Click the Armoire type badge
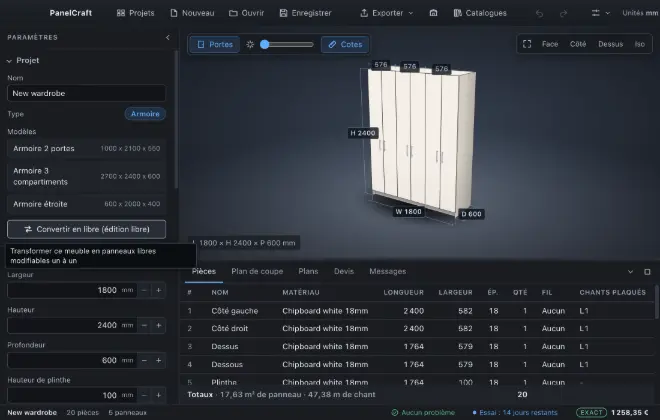 point(145,114)
